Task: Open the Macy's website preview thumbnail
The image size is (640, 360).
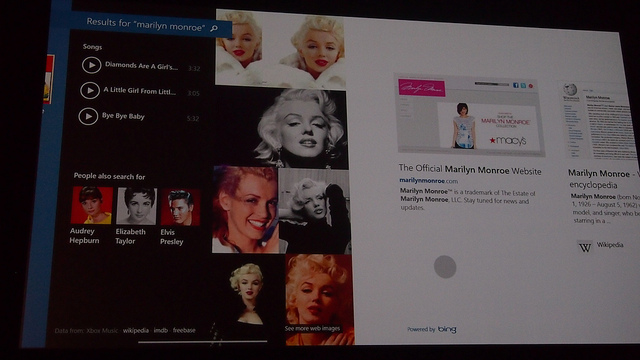Action: [470, 115]
